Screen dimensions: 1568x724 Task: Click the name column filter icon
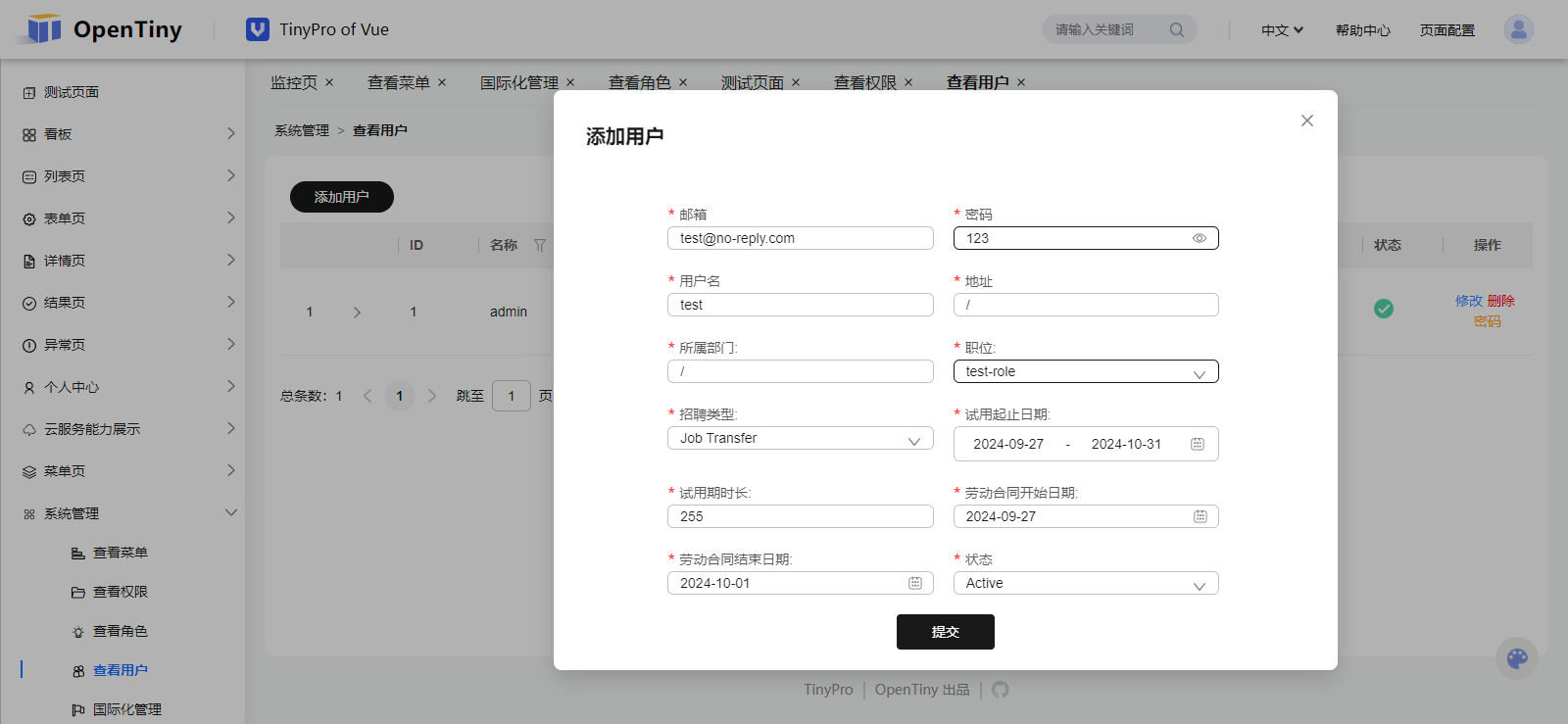(540, 245)
